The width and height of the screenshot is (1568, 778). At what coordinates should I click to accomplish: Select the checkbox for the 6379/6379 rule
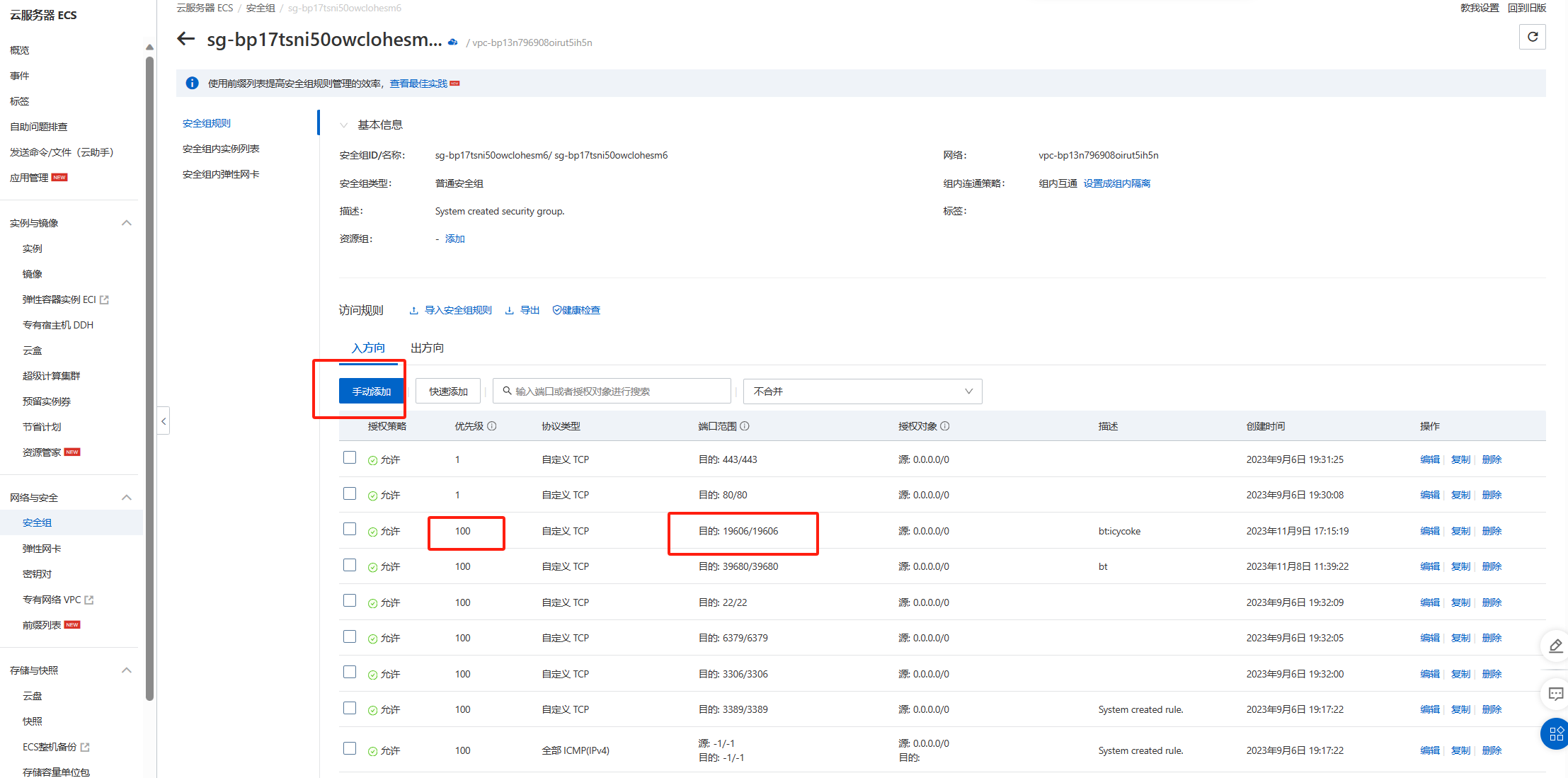[350, 636]
